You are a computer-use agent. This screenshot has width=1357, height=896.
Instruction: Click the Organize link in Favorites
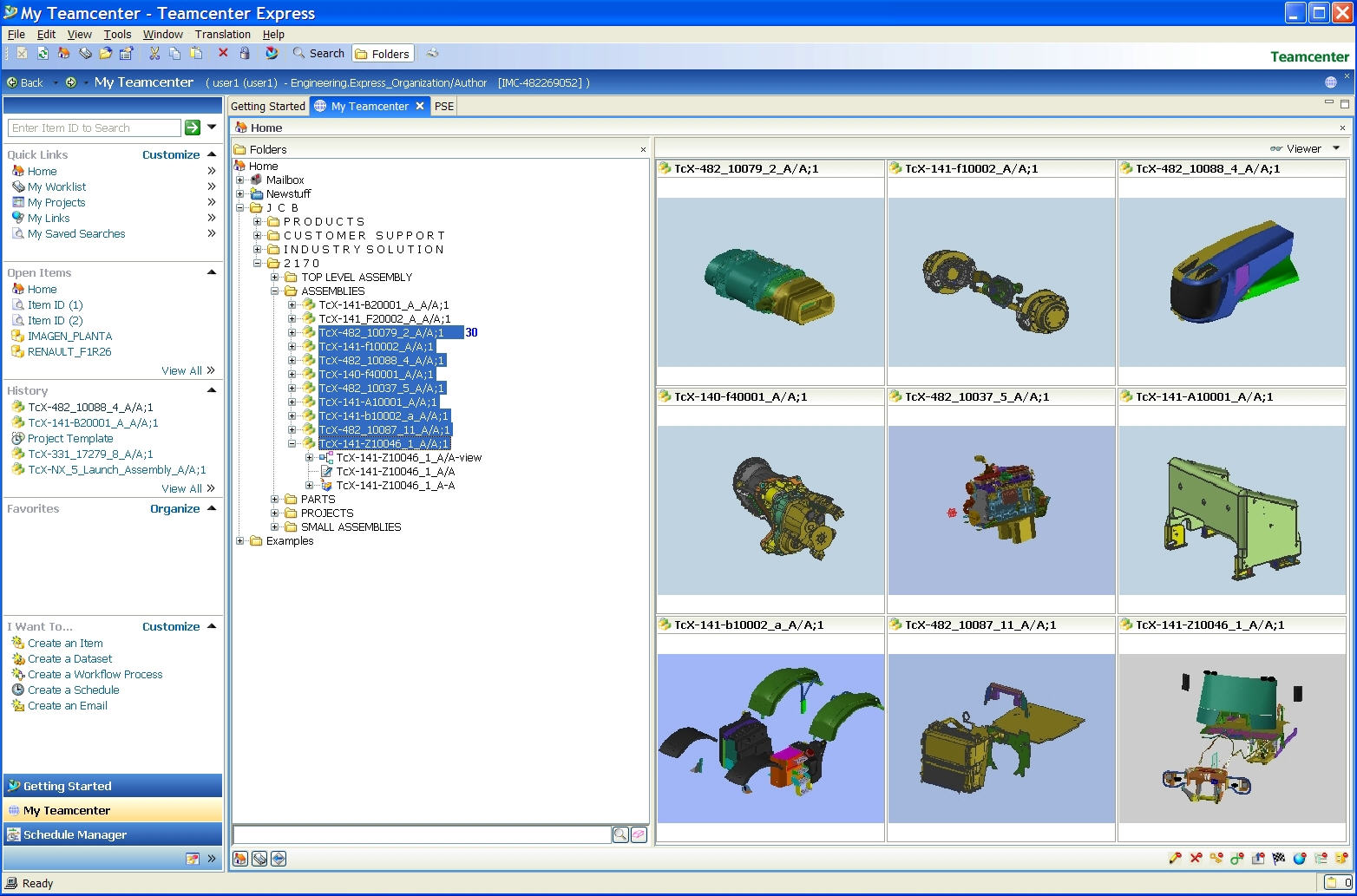175,508
